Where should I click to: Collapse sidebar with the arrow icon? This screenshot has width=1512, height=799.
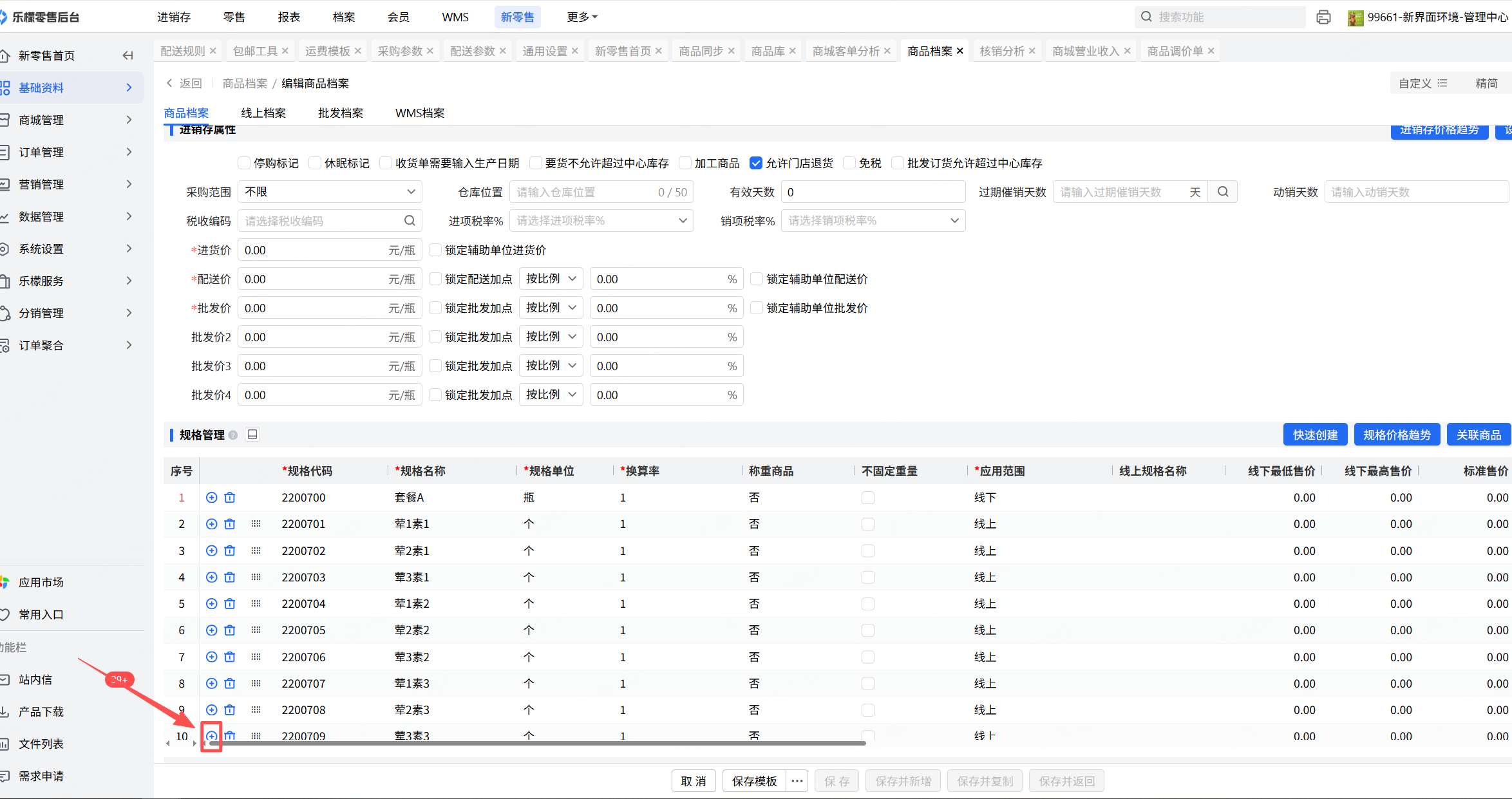(x=128, y=55)
